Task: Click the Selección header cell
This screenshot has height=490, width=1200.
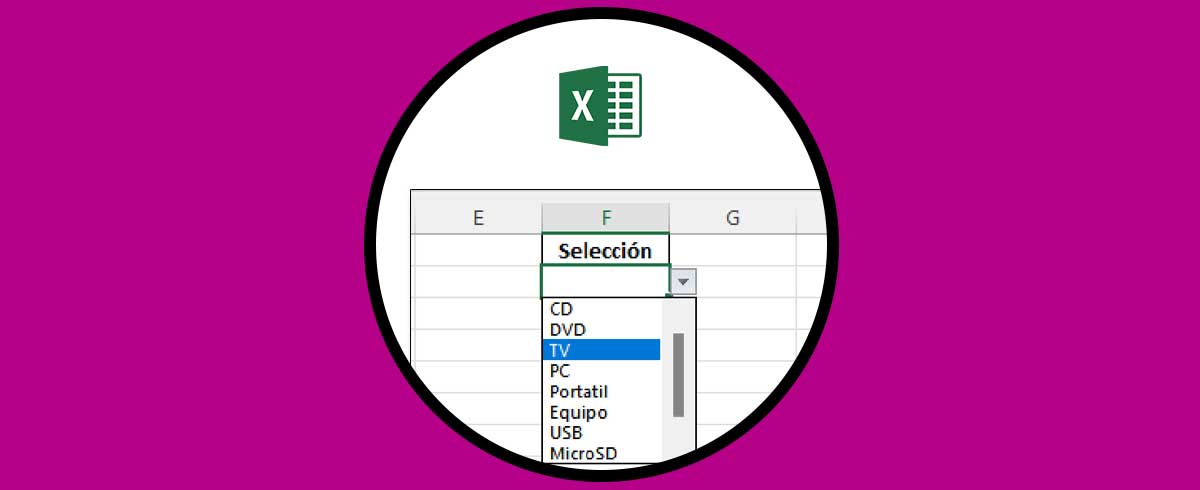Action: (605, 250)
